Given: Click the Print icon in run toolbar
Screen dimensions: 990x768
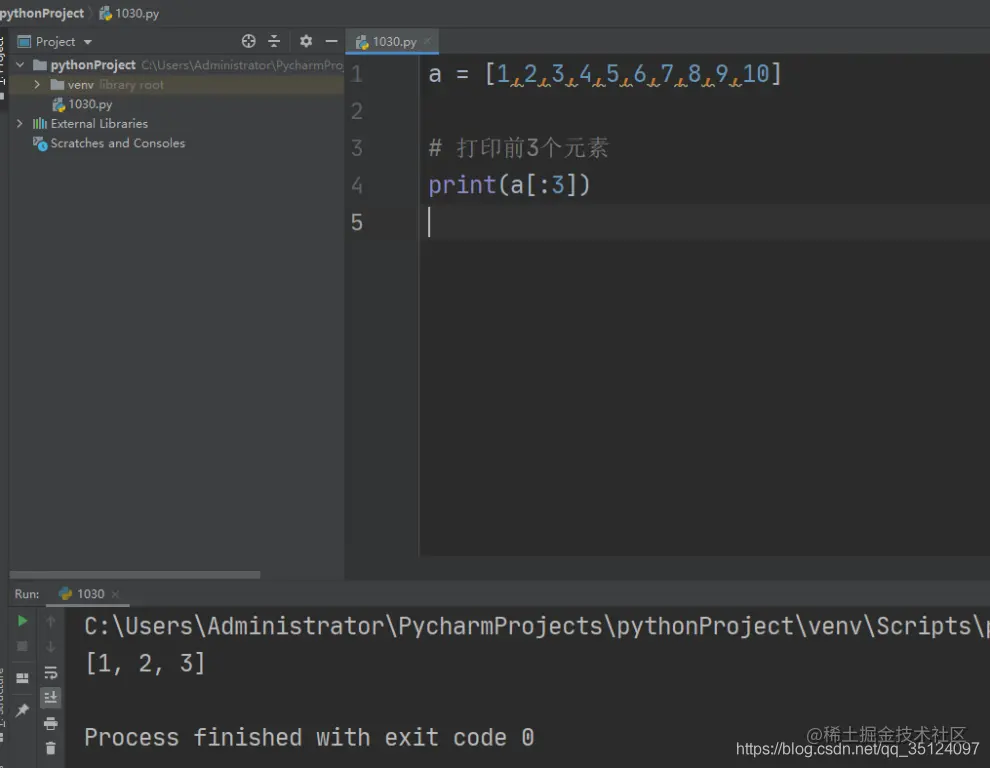Looking at the screenshot, I should tap(51, 723).
